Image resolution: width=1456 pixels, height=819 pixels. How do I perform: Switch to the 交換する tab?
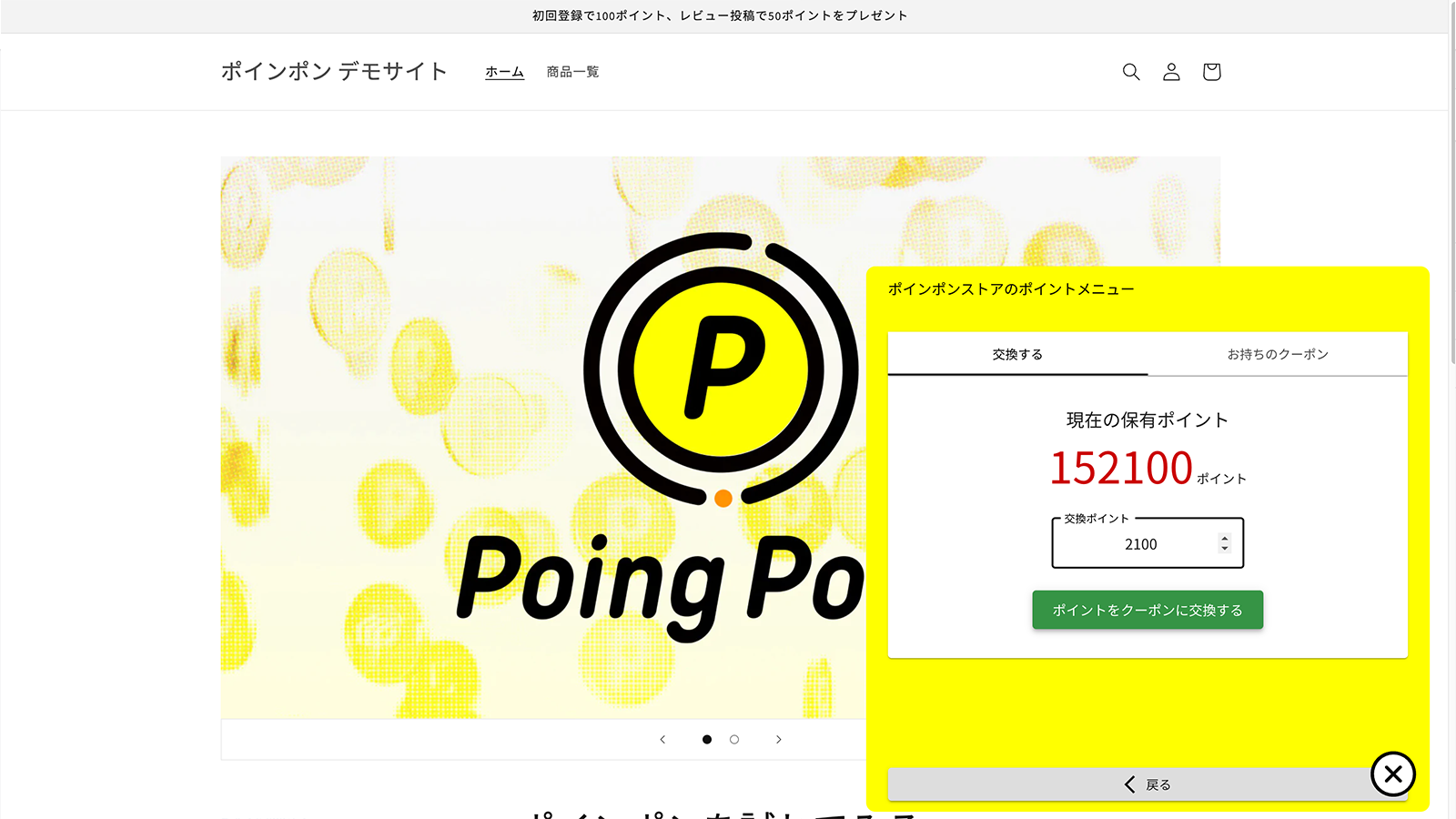[1016, 355]
